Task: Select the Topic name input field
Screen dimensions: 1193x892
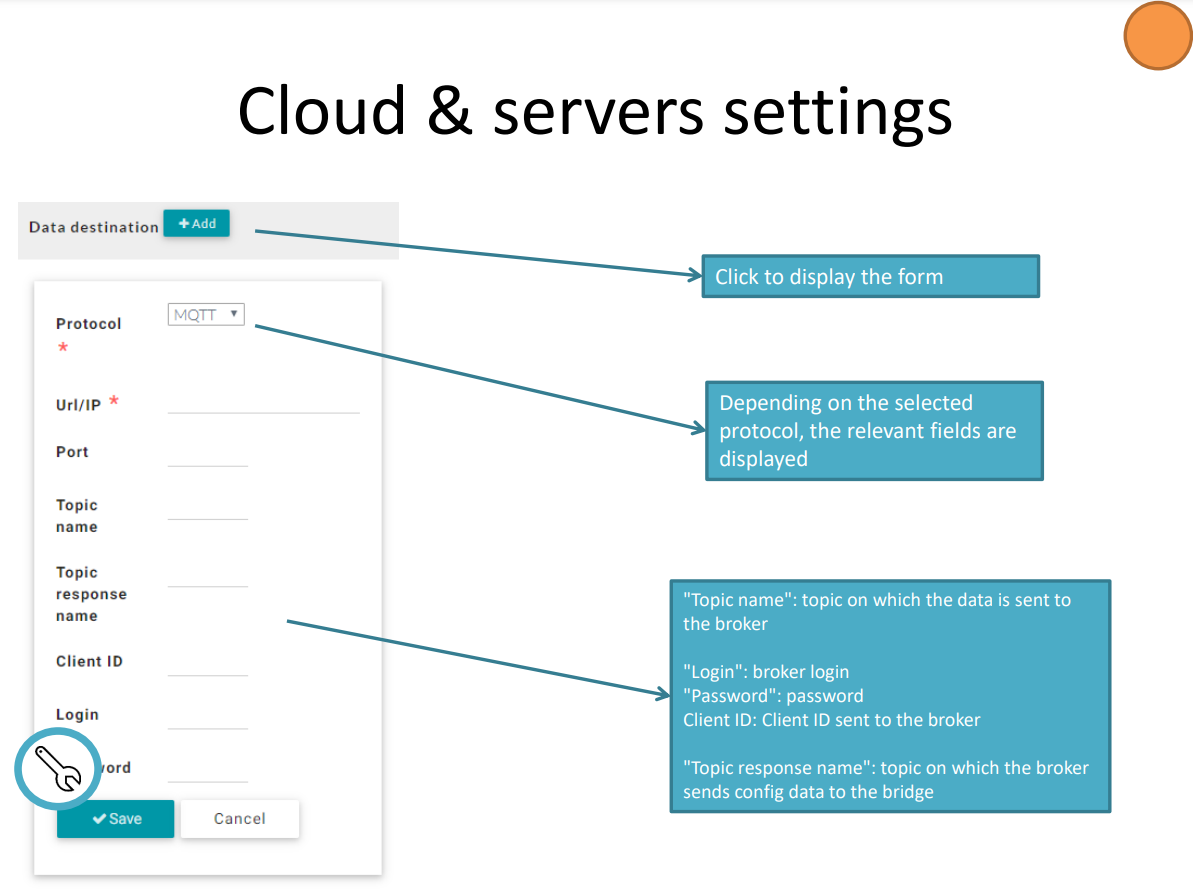Action: (207, 508)
